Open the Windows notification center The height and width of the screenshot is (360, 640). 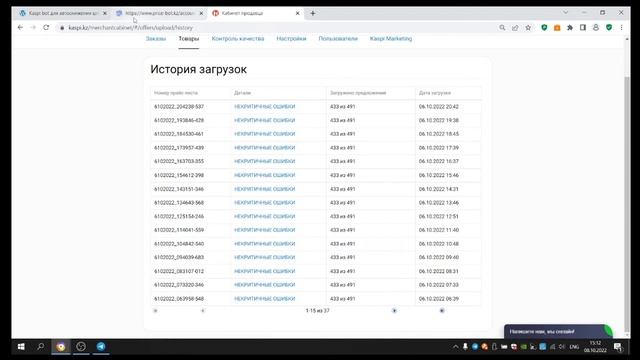pos(618,347)
